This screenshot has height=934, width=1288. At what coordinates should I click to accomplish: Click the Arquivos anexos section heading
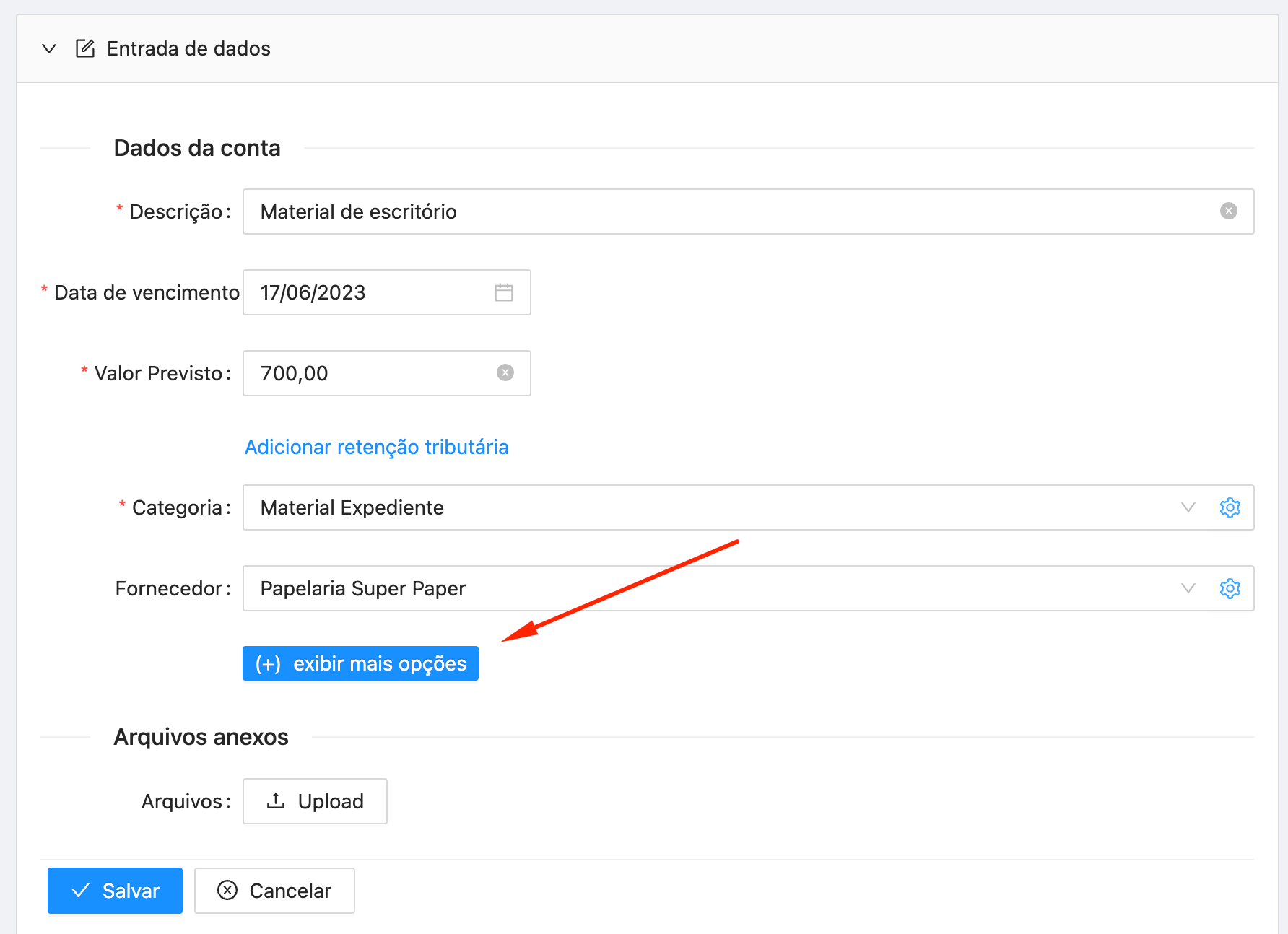pyautogui.click(x=201, y=737)
